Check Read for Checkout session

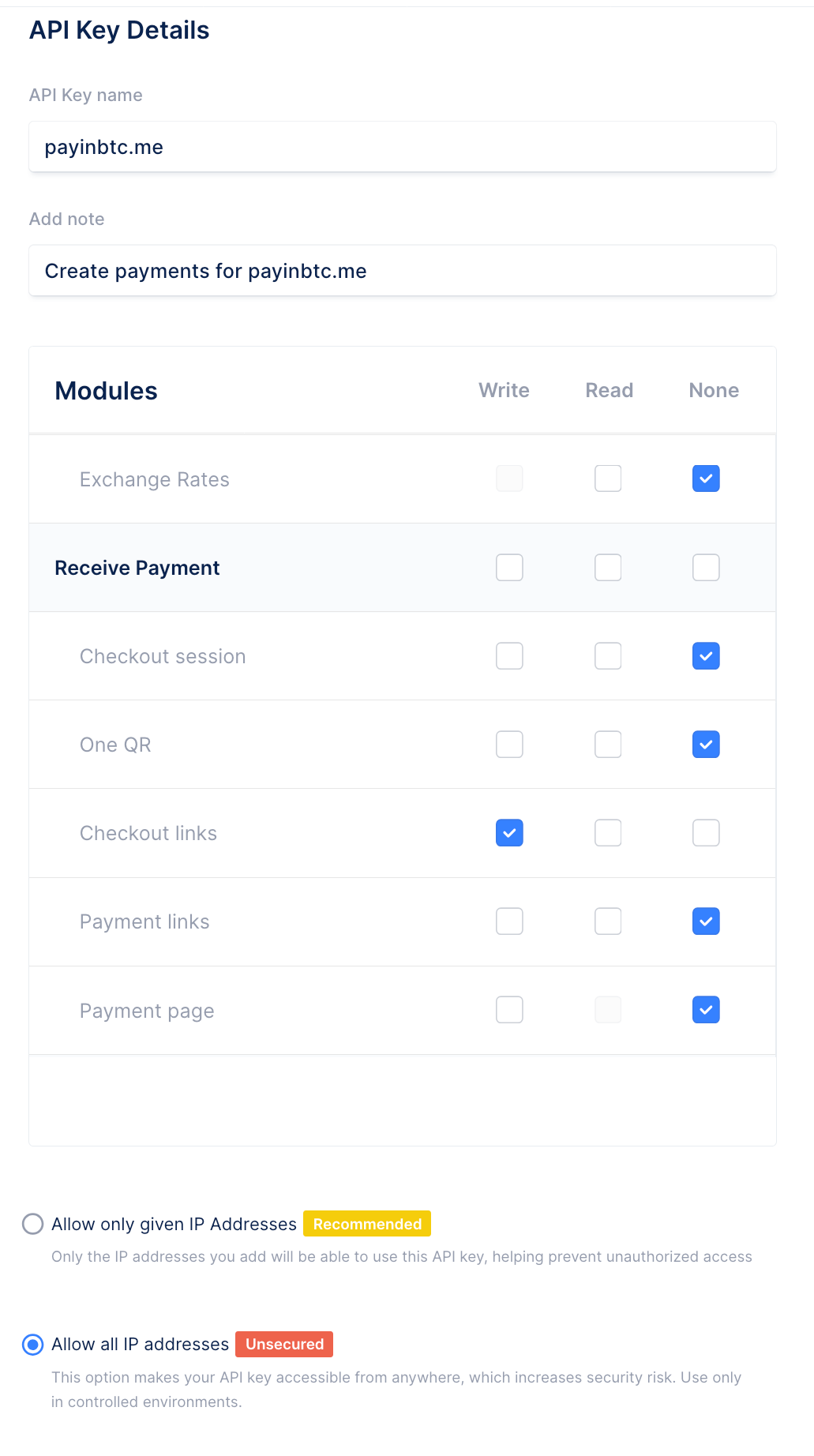click(608, 656)
